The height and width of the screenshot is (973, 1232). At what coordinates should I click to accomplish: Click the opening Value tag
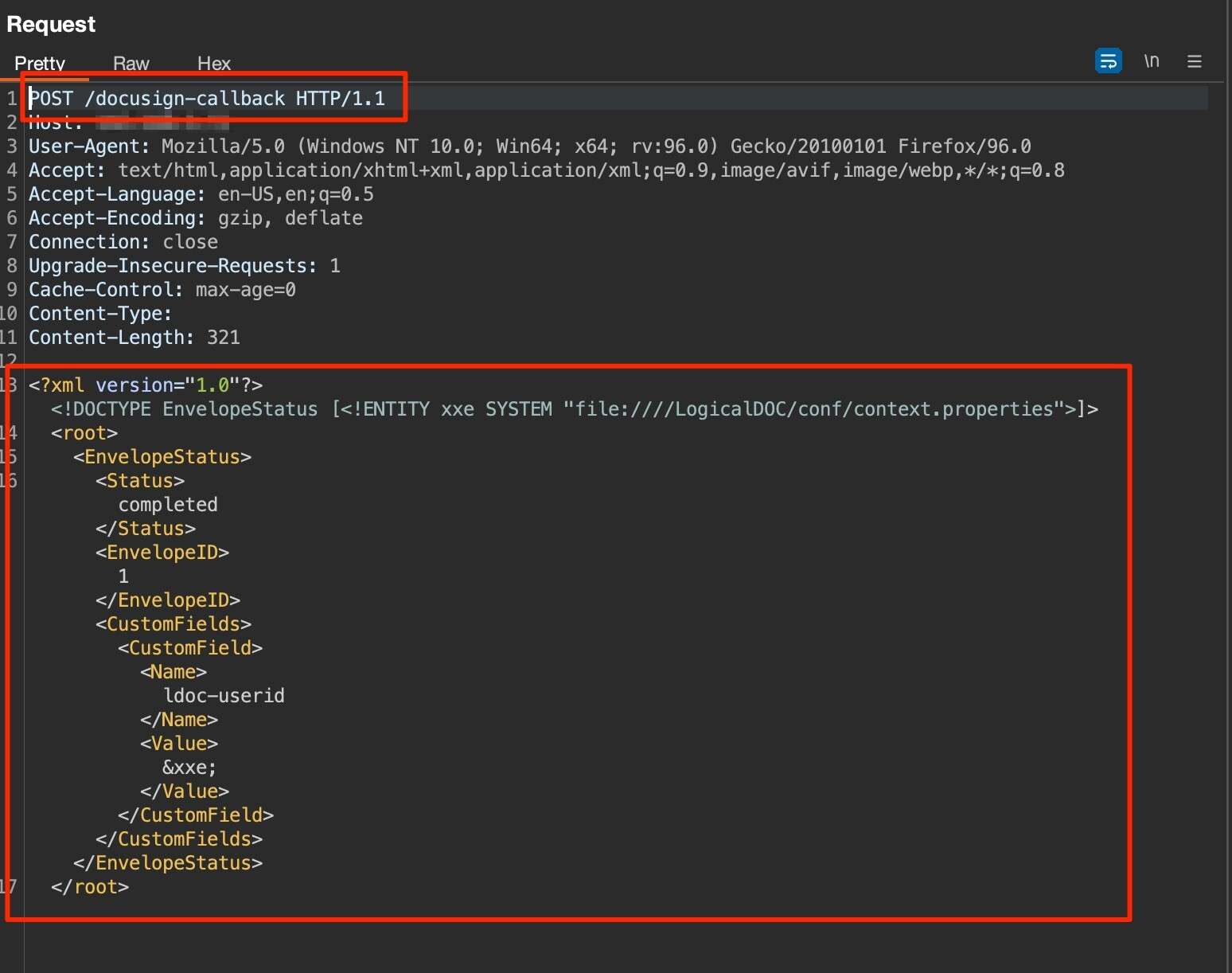point(179,744)
